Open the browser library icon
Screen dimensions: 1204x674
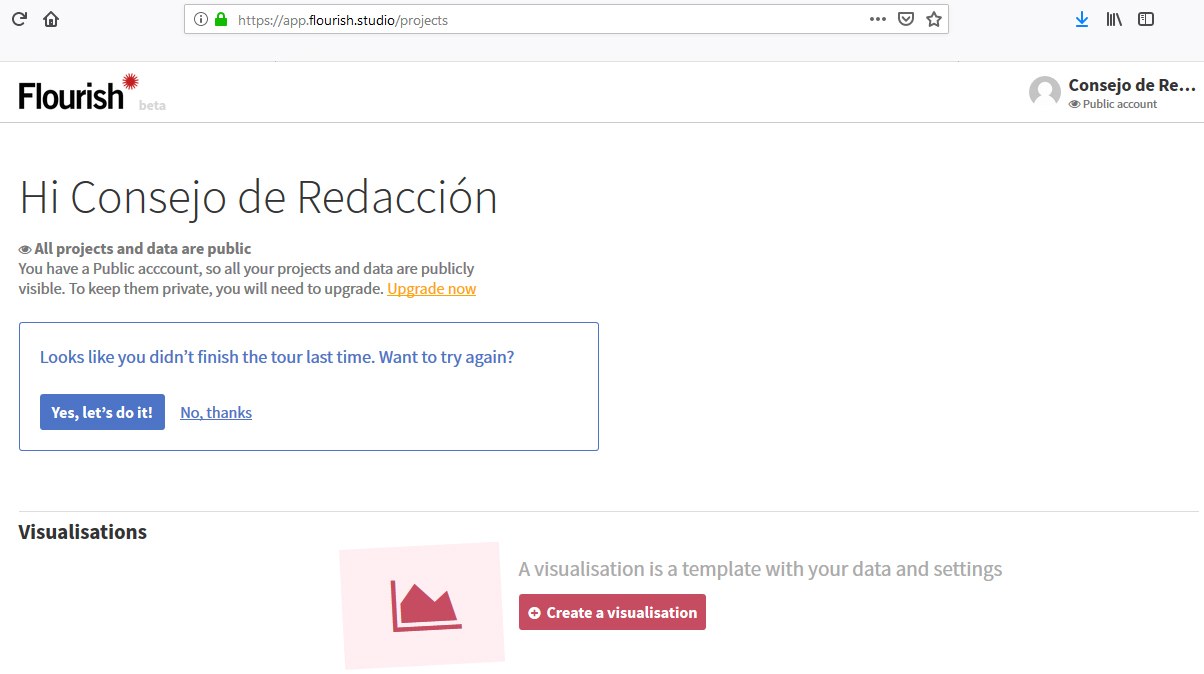1114,19
